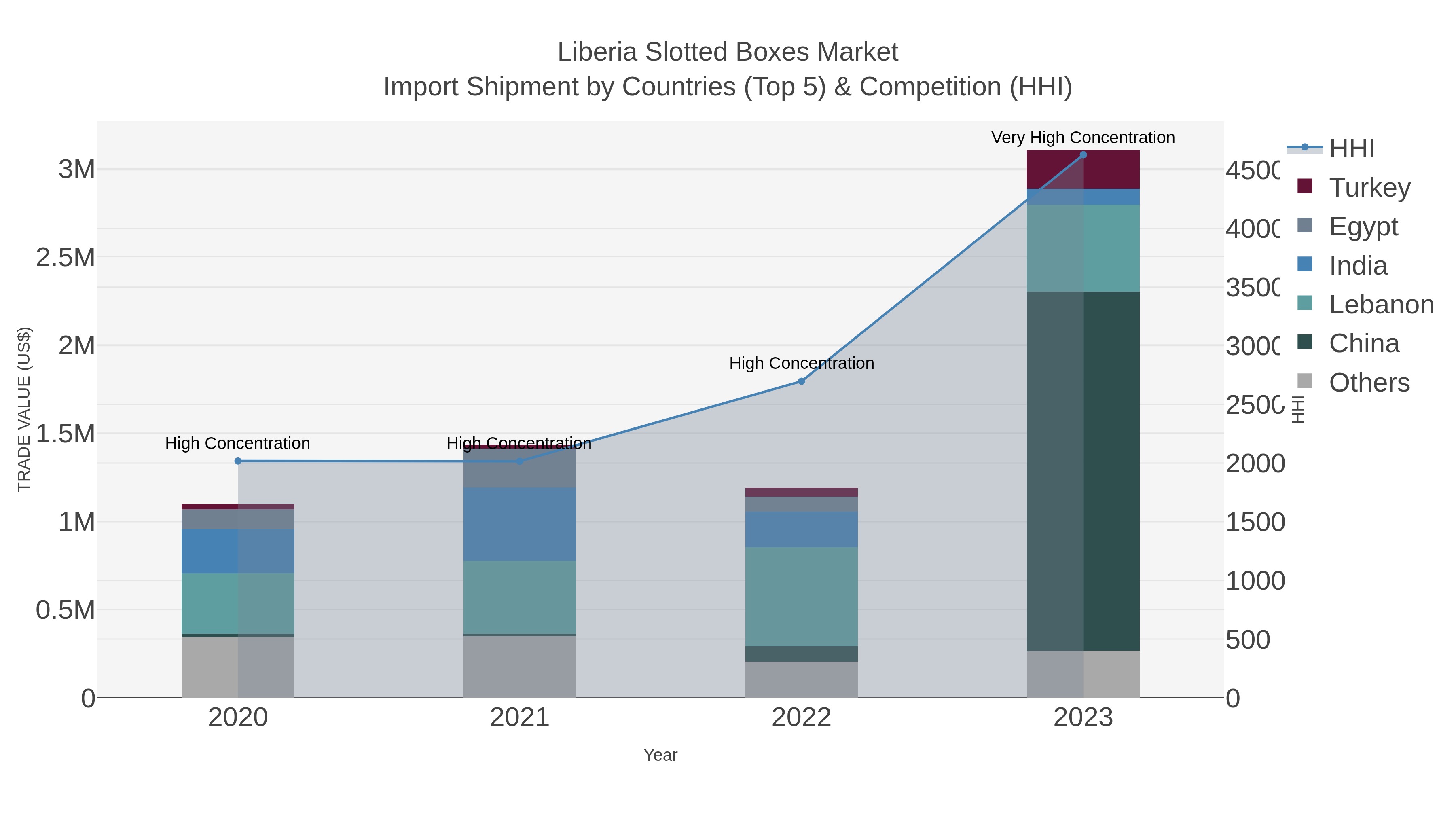The width and height of the screenshot is (1456, 819).
Task: Select the Others segment of the 2021 bar
Action: 519,667
